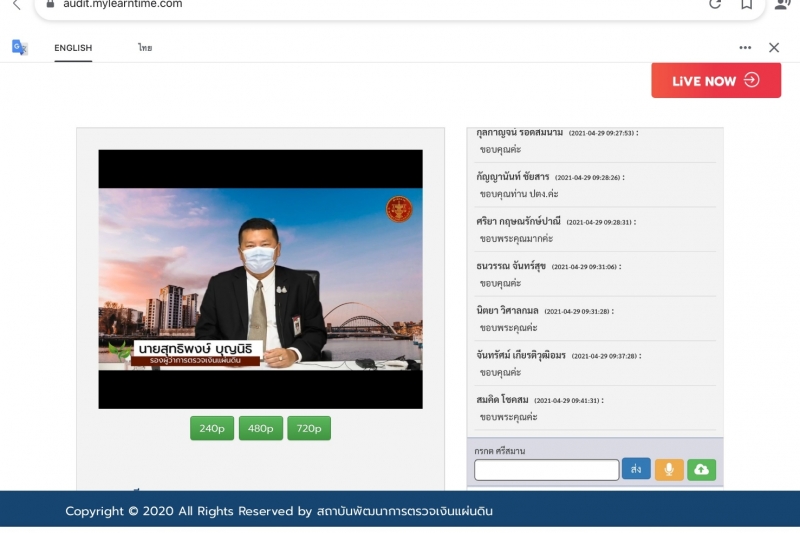Click the profile icon in the browser toolbar
Screen dimensions: 800x533
click(782, 5)
